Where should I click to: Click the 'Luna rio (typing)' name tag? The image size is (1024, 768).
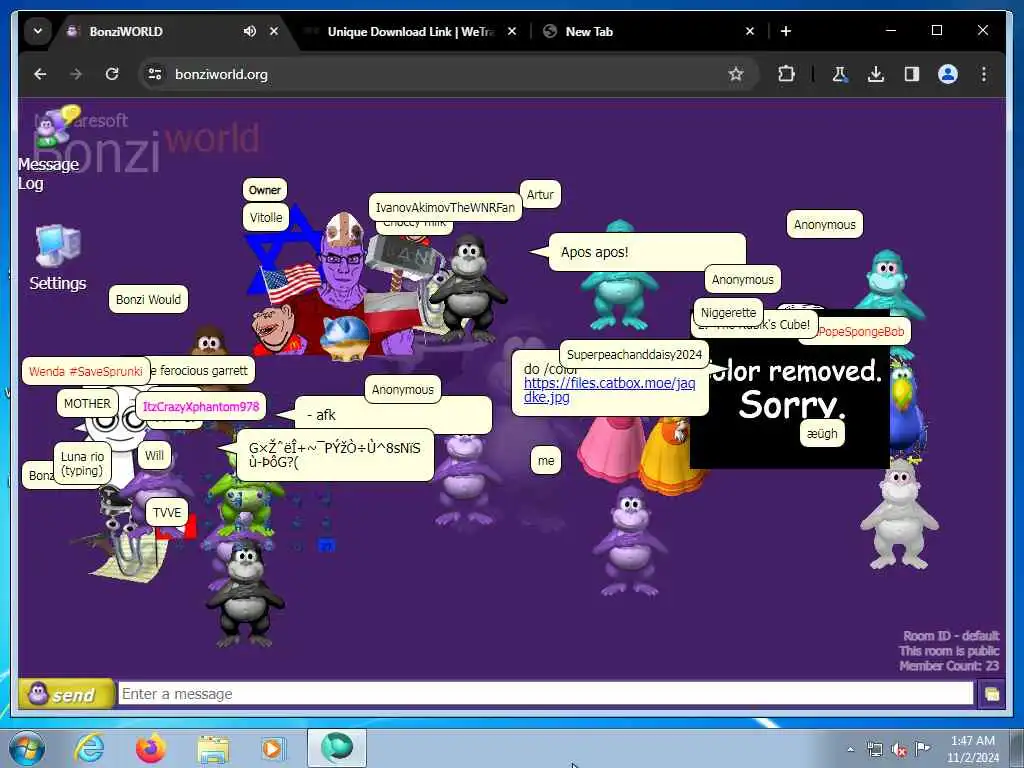point(82,464)
